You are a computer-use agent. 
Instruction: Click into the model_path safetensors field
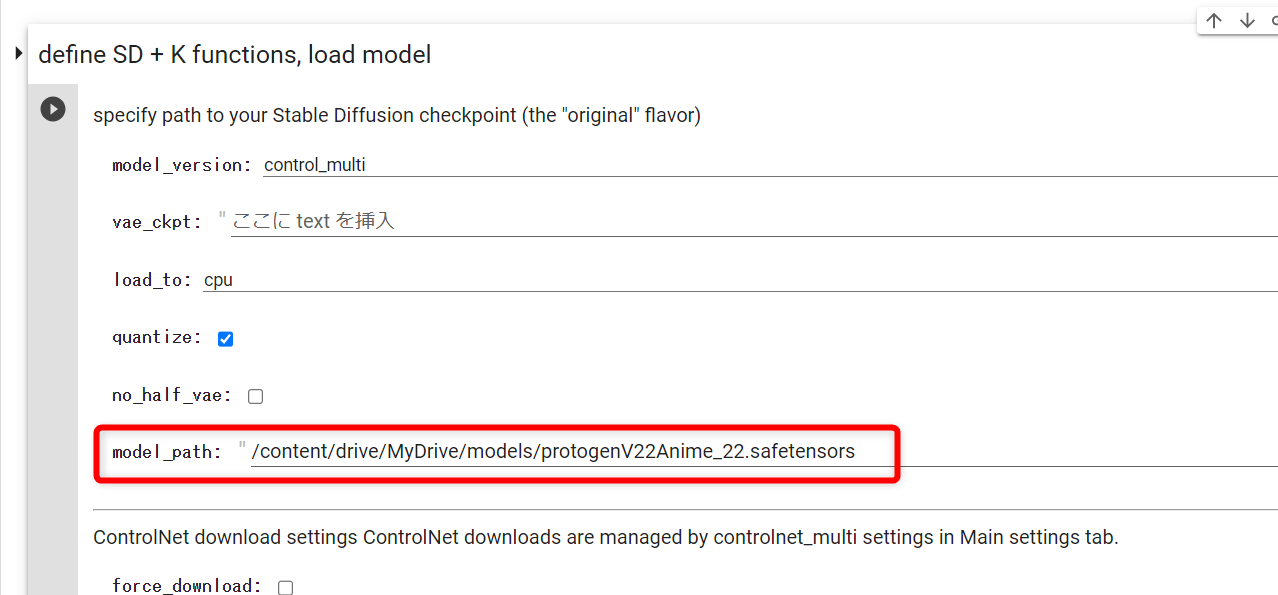click(764, 451)
